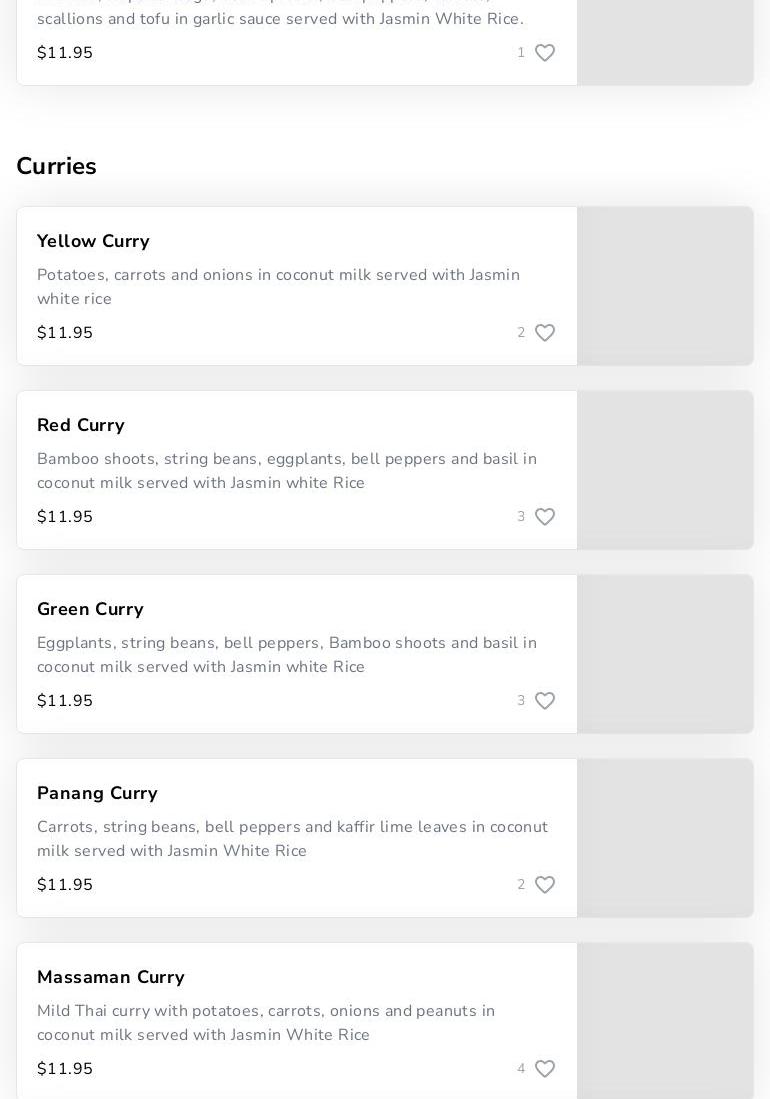770x1099 pixels.
Task: Click the Red Curry $11.95 price
Action: [x=65, y=517]
